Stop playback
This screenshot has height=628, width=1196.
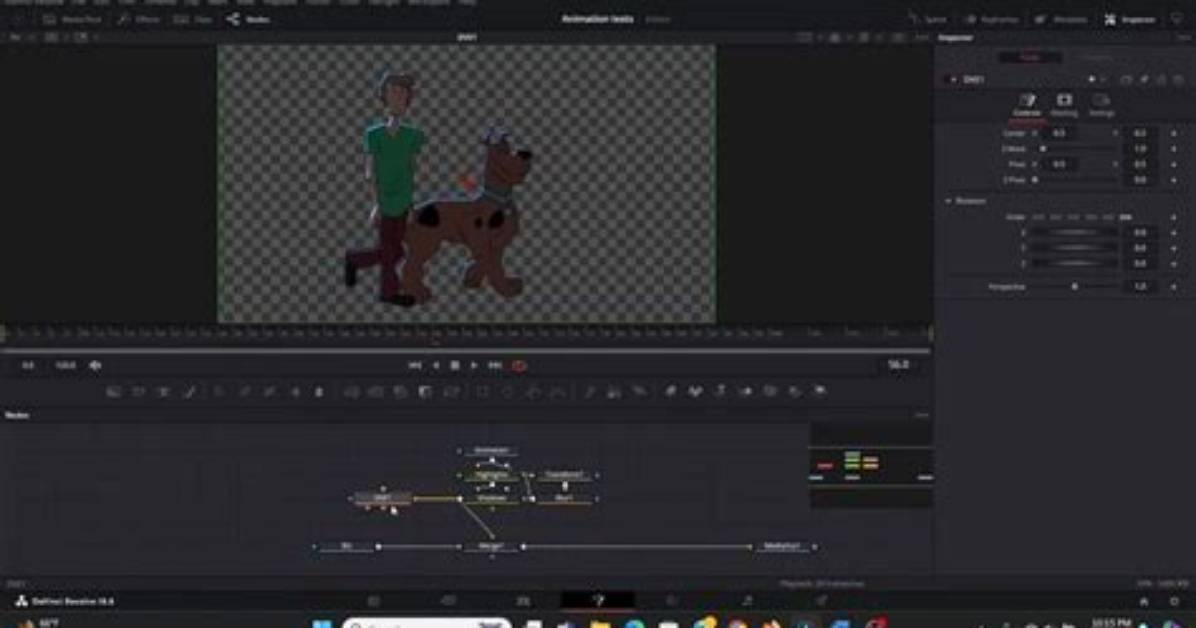455,366
